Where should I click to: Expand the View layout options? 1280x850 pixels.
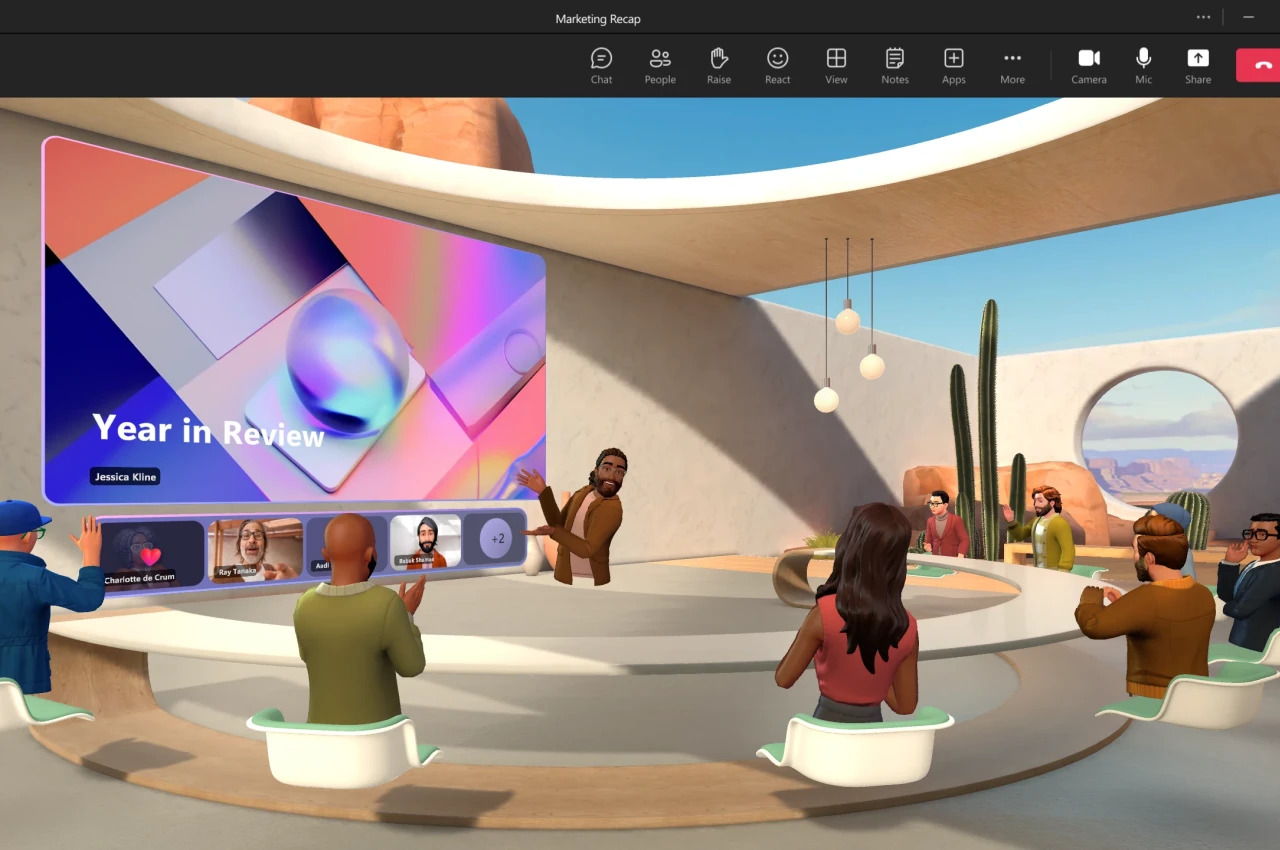tap(836, 66)
